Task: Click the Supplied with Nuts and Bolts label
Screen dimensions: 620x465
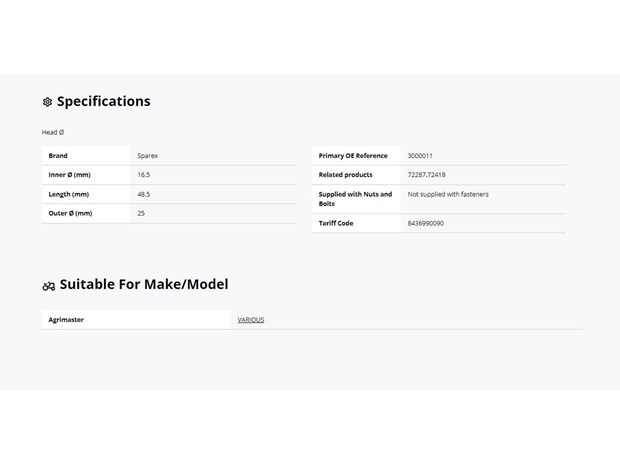Action: (355, 199)
